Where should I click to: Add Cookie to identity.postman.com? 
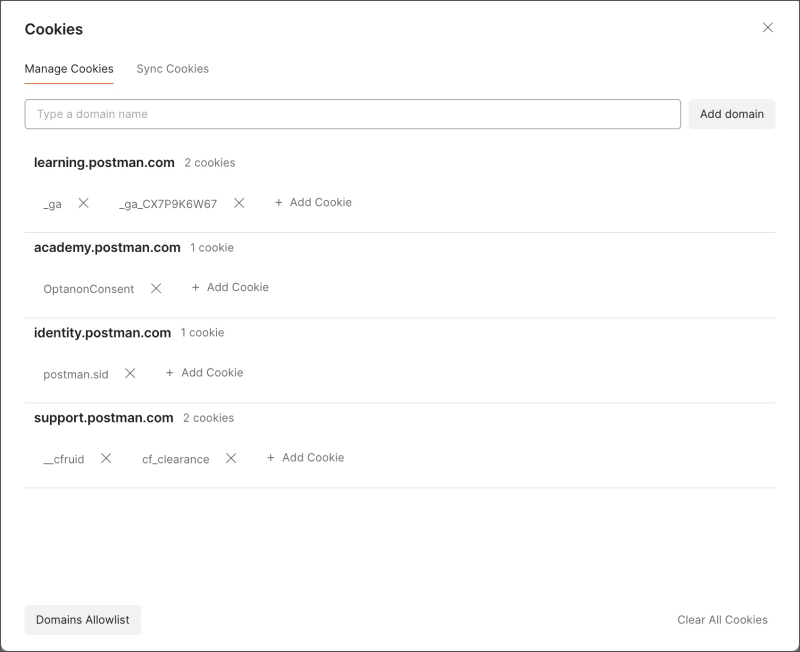[x=204, y=372]
